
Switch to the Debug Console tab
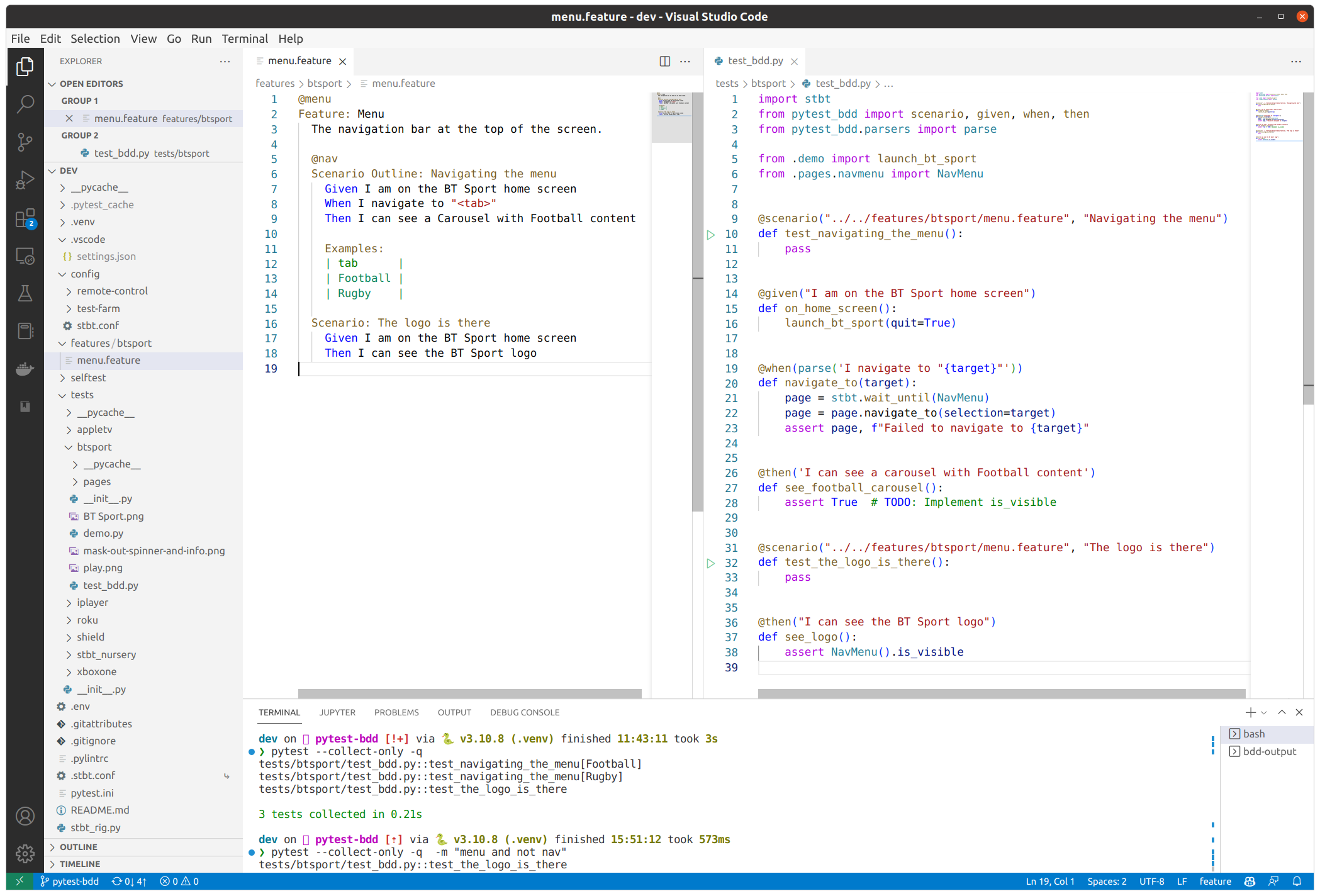pos(525,712)
